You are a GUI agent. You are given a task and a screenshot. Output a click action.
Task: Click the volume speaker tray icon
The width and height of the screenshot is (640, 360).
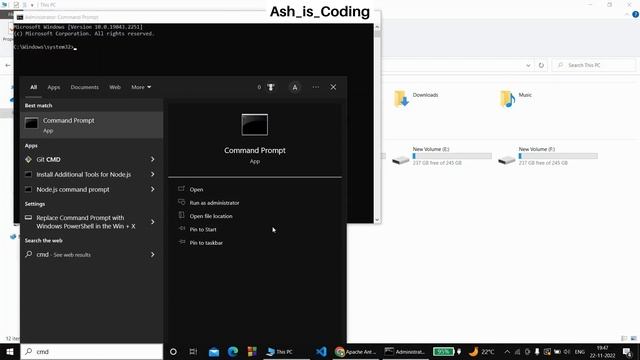[567, 351]
